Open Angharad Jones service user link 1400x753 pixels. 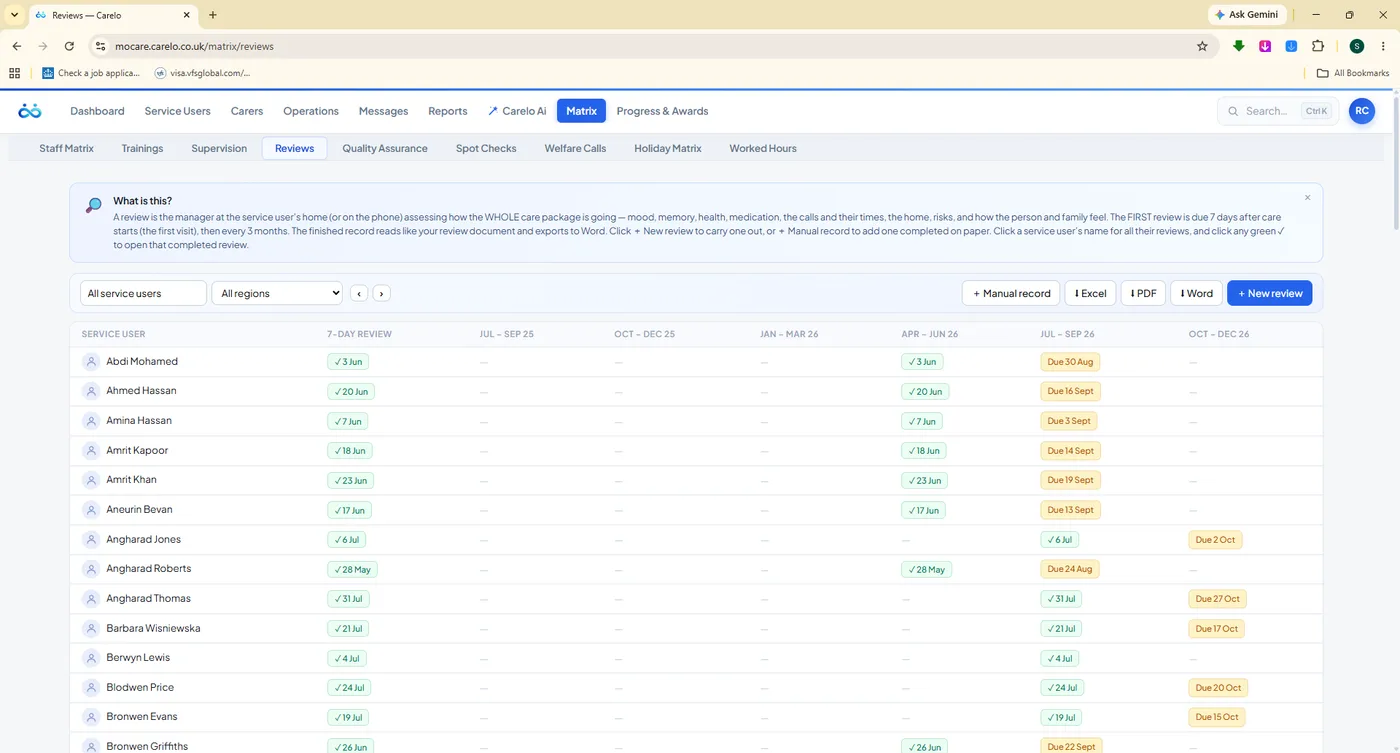[143, 540]
